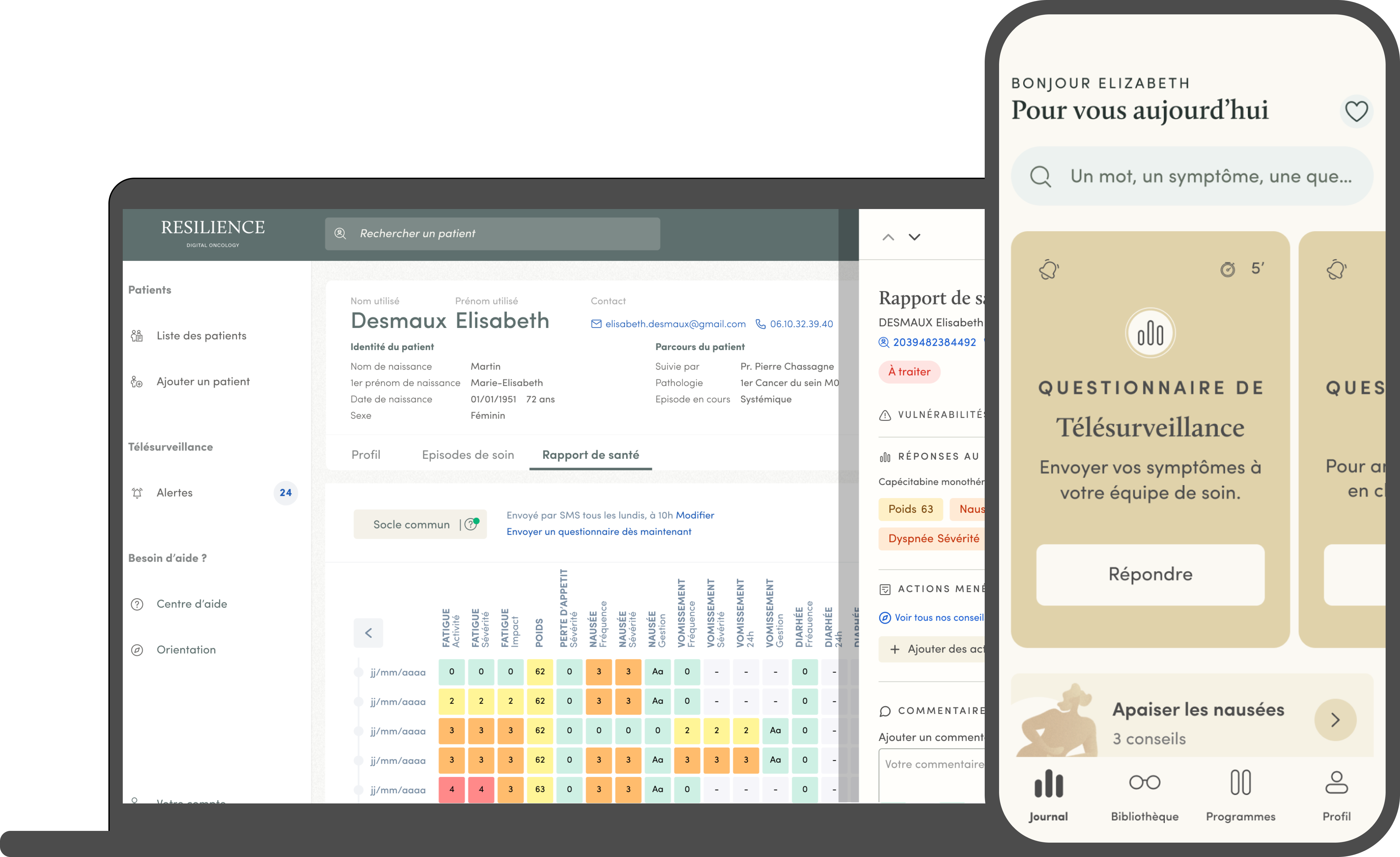Image resolution: width=1400 pixels, height=857 pixels.
Task: Switch to the Profil patient tab
Action: click(365, 455)
